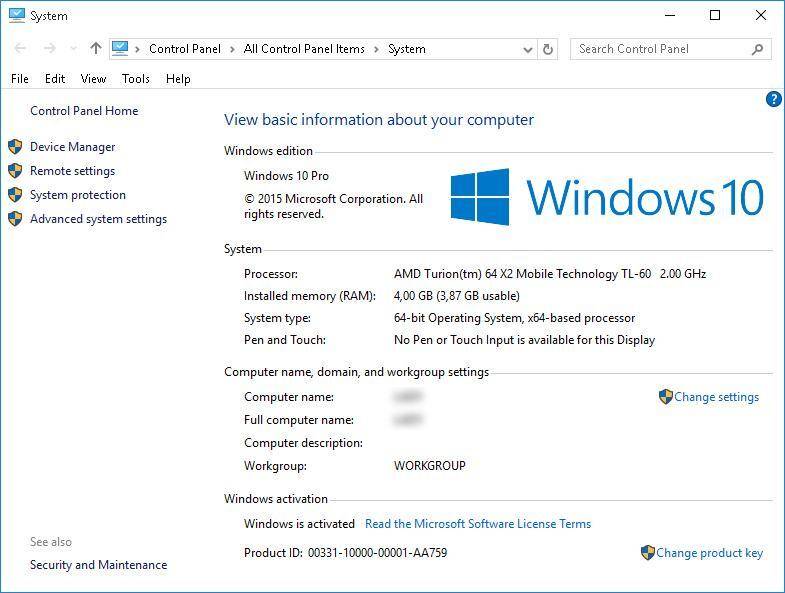Click shield icon beside Device Manager

(x=15, y=147)
